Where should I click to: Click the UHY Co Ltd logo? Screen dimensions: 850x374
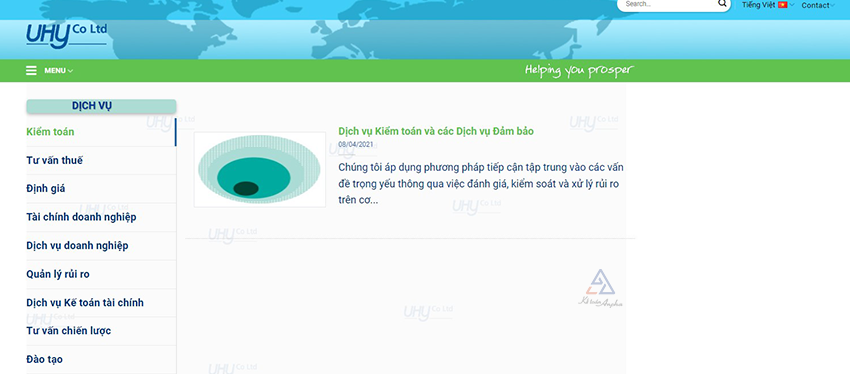click(67, 35)
